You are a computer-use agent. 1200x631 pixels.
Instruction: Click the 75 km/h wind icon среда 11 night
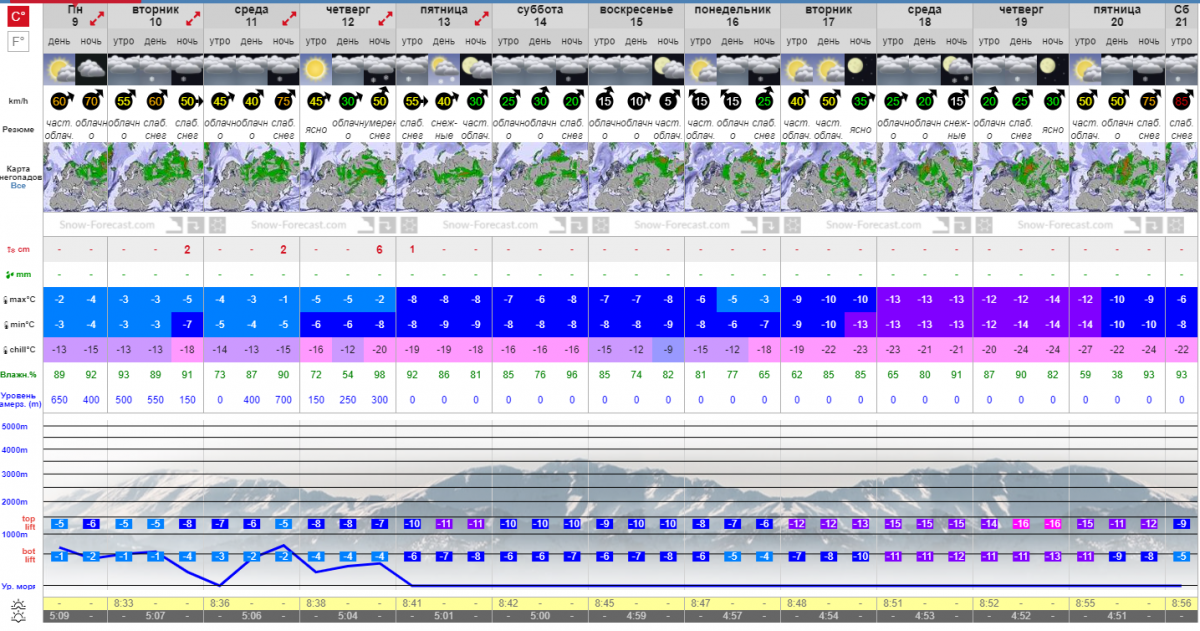284,101
